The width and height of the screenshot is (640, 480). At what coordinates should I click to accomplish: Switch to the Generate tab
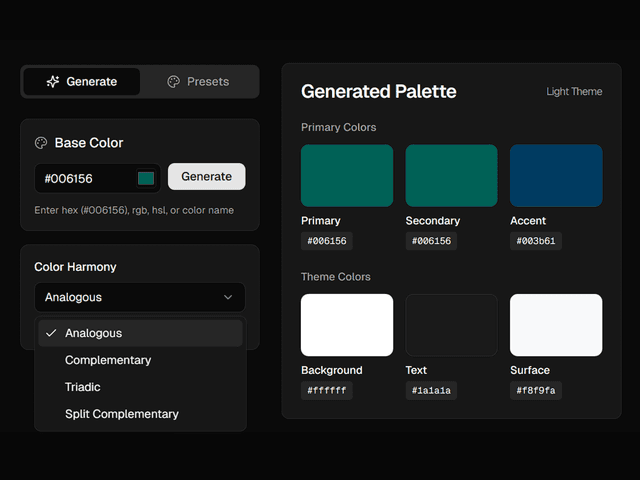[82, 82]
